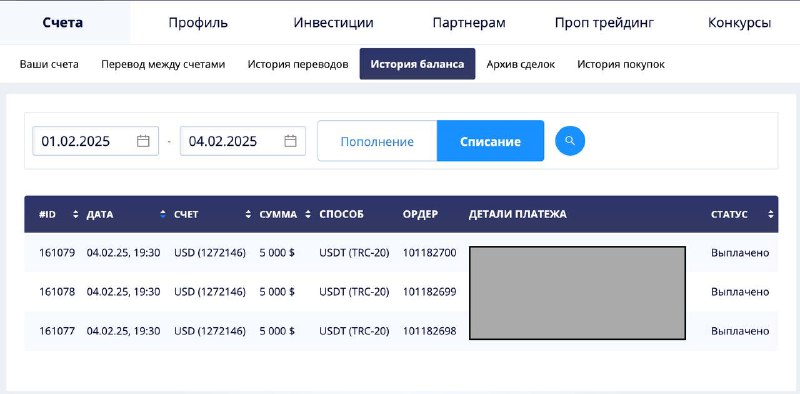This screenshot has height=394, width=800.
Task: Sort by ДАТА column arrows
Action: coord(163,214)
